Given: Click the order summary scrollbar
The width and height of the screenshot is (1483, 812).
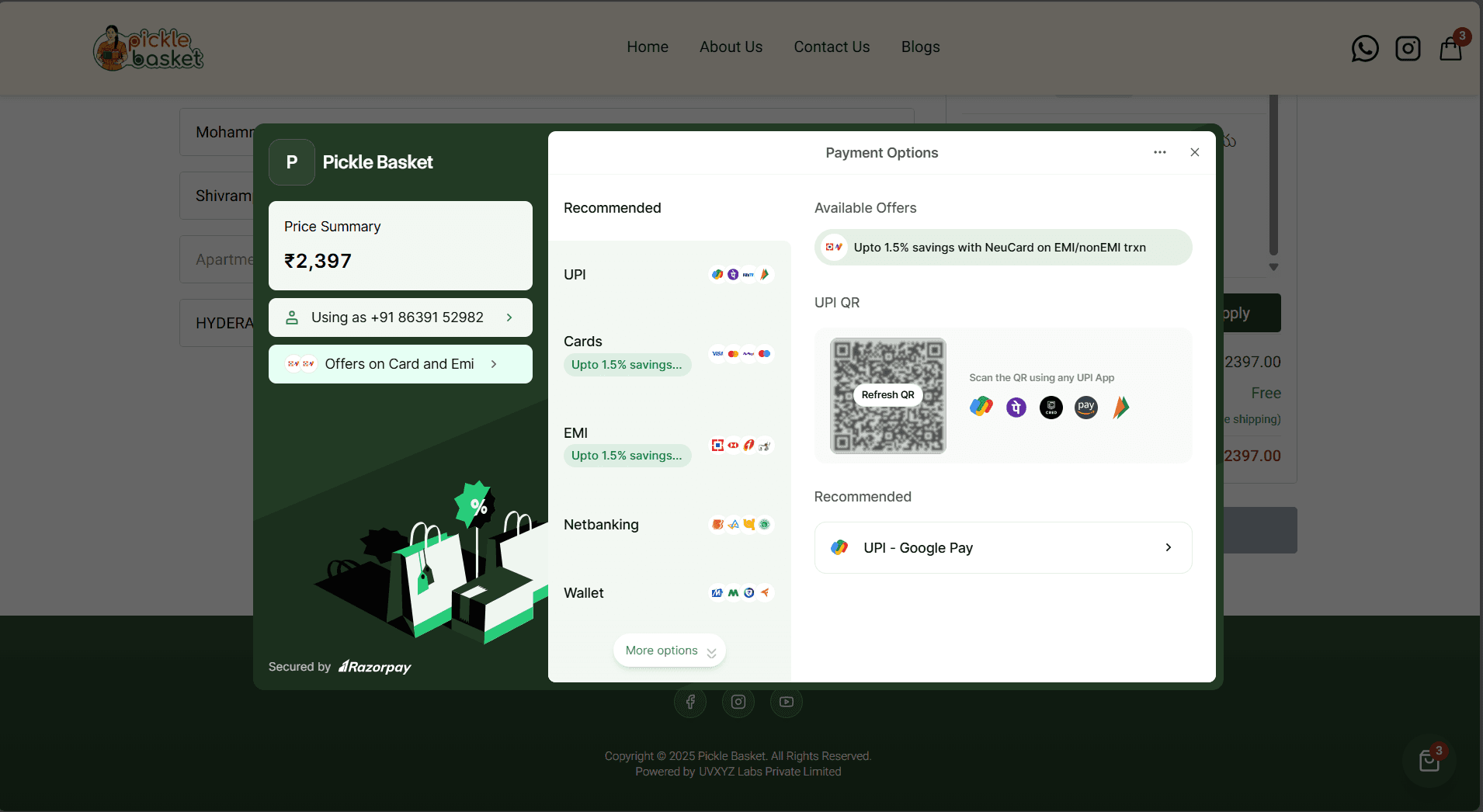Looking at the screenshot, I should click(1273, 175).
